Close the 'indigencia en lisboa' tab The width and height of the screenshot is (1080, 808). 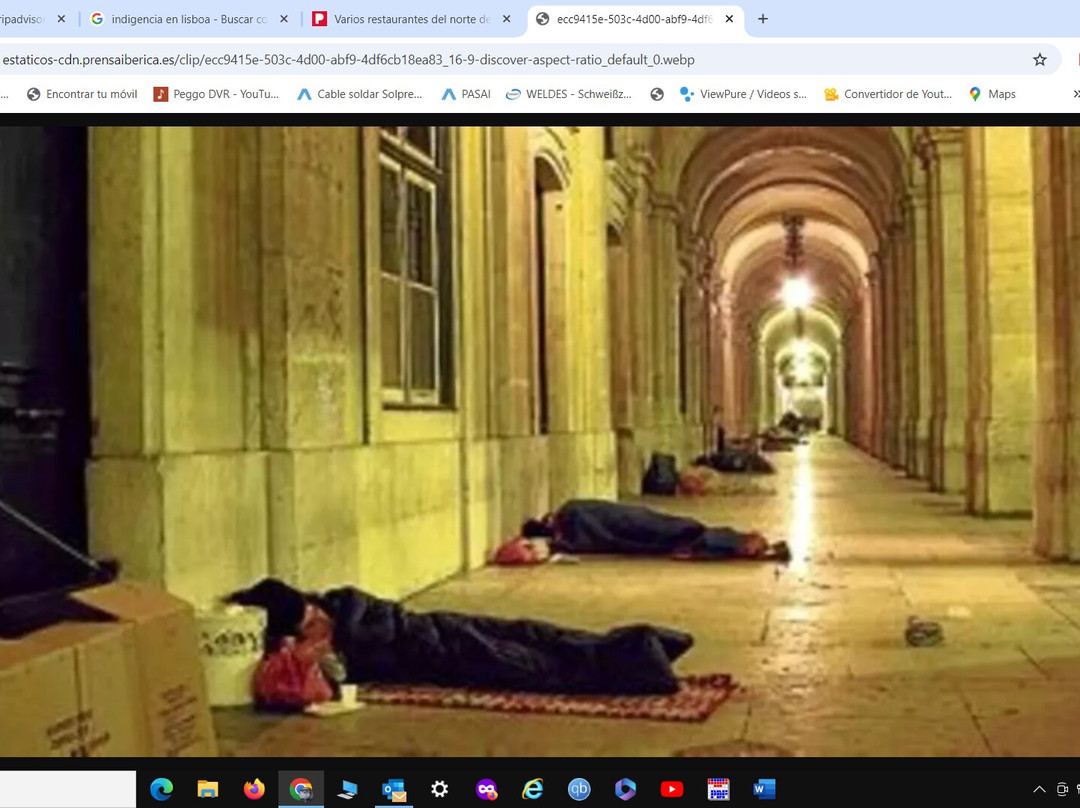(x=283, y=19)
